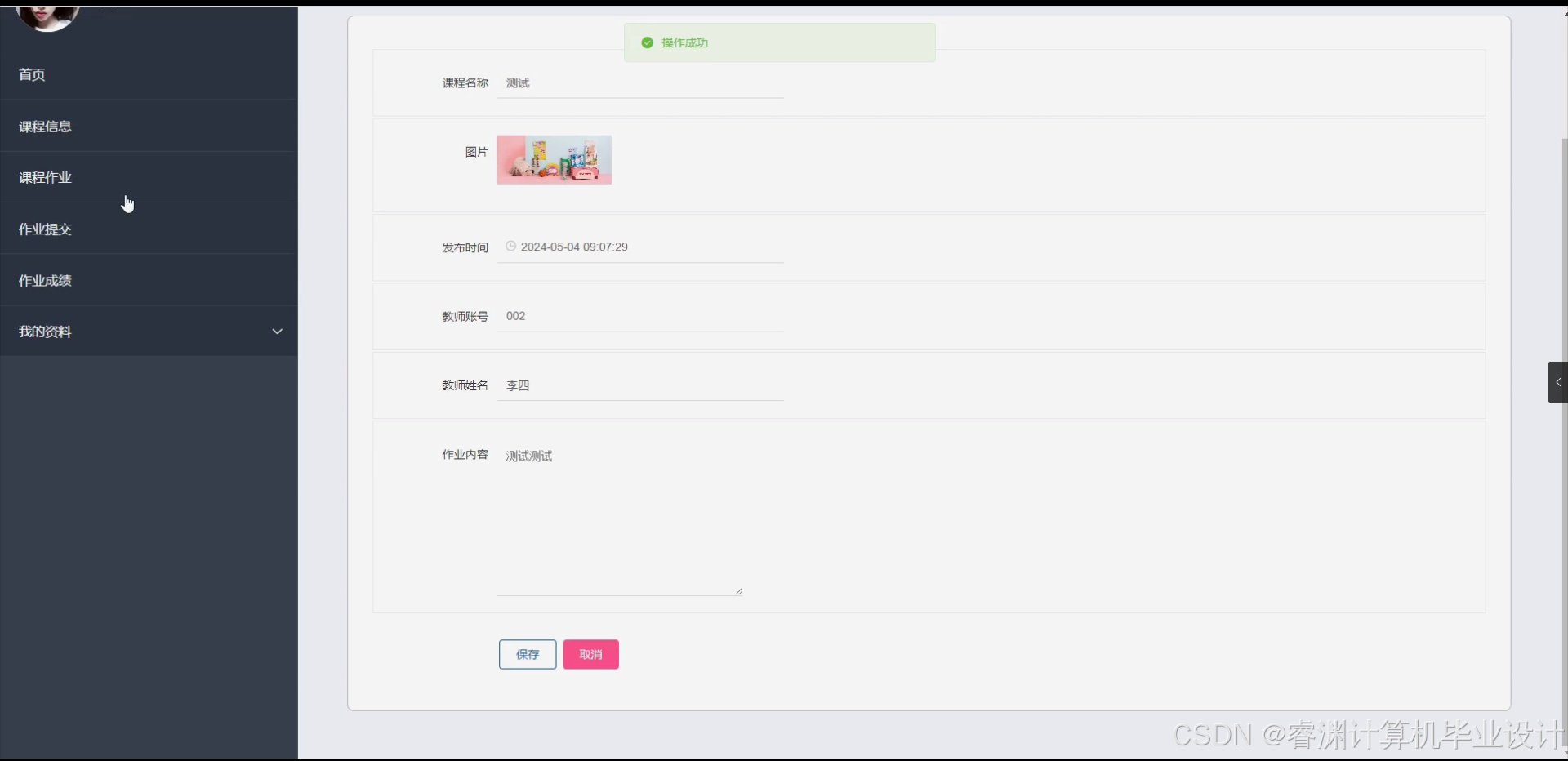The image size is (1568, 761).
Task: Click the 教师账号 input field
Action: (639, 316)
